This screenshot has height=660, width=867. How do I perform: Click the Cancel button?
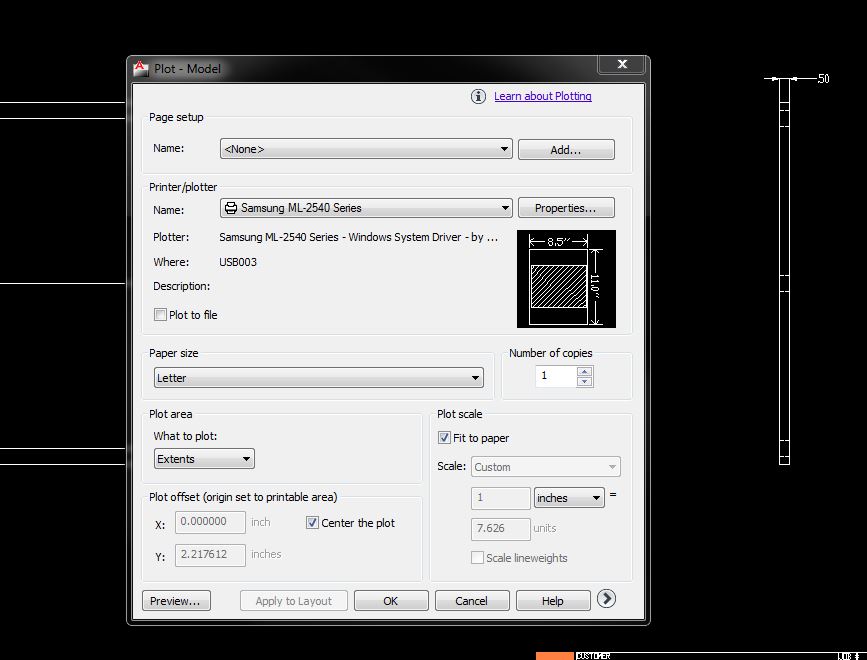pyautogui.click(x=472, y=601)
